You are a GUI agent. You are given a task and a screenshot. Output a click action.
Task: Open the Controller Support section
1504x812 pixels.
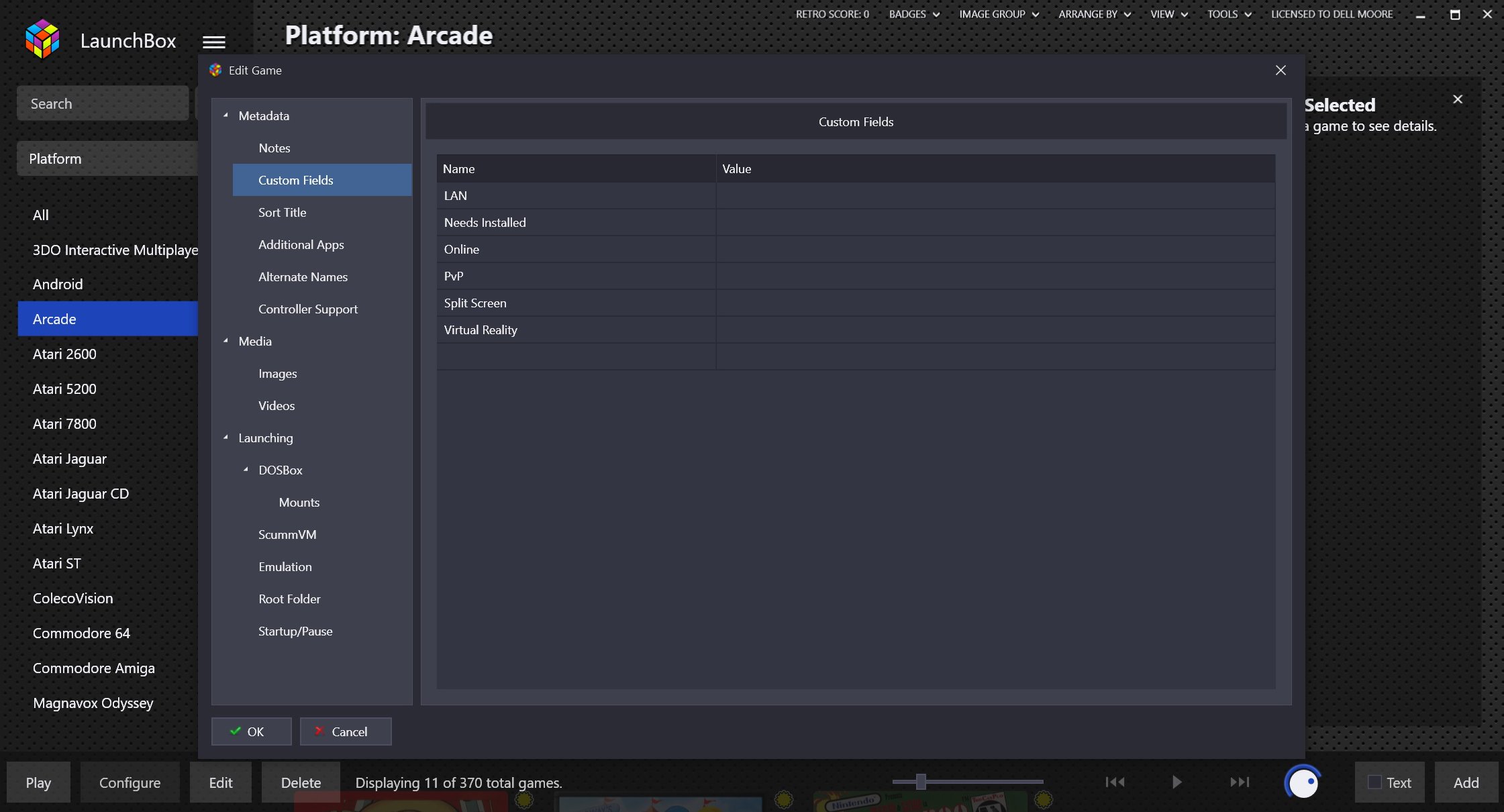pos(308,309)
